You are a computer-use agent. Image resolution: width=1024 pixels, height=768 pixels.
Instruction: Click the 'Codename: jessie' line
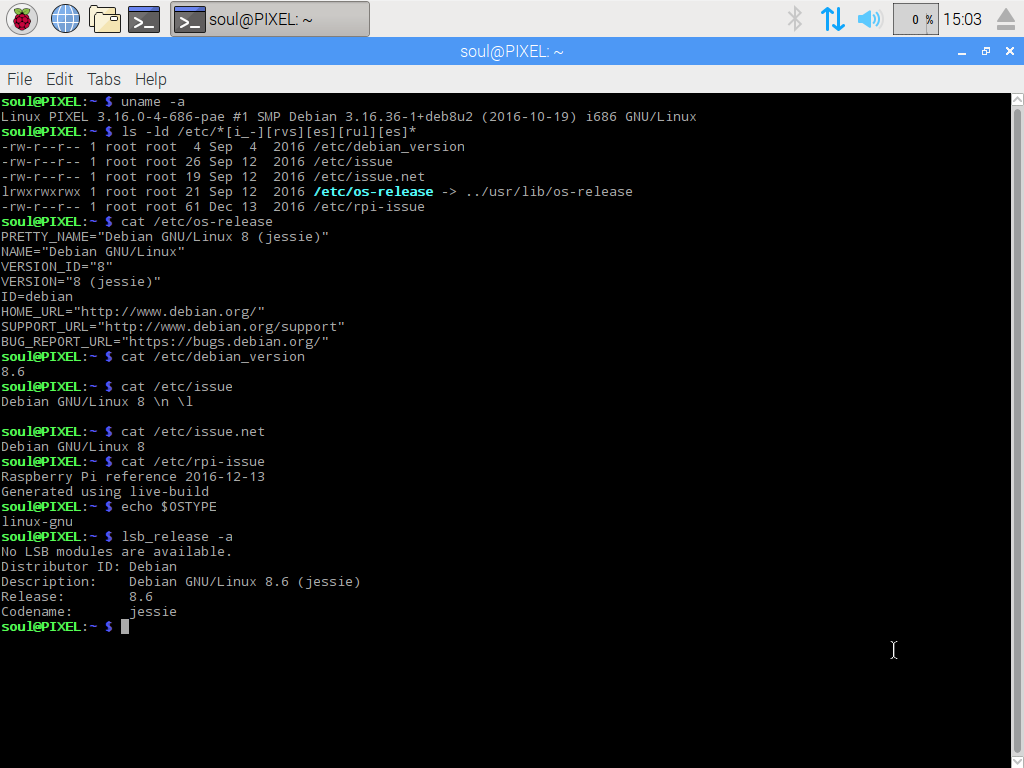point(89,611)
